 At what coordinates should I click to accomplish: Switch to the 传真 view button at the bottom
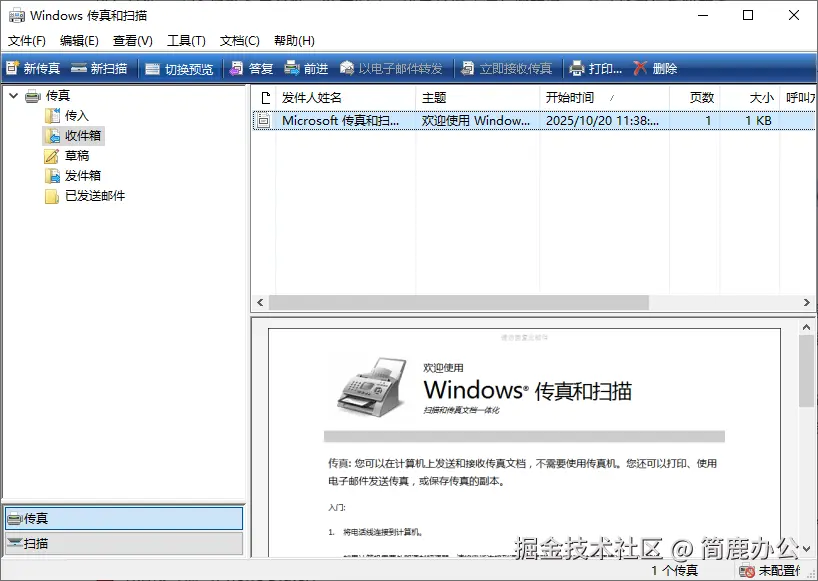[x=124, y=518]
